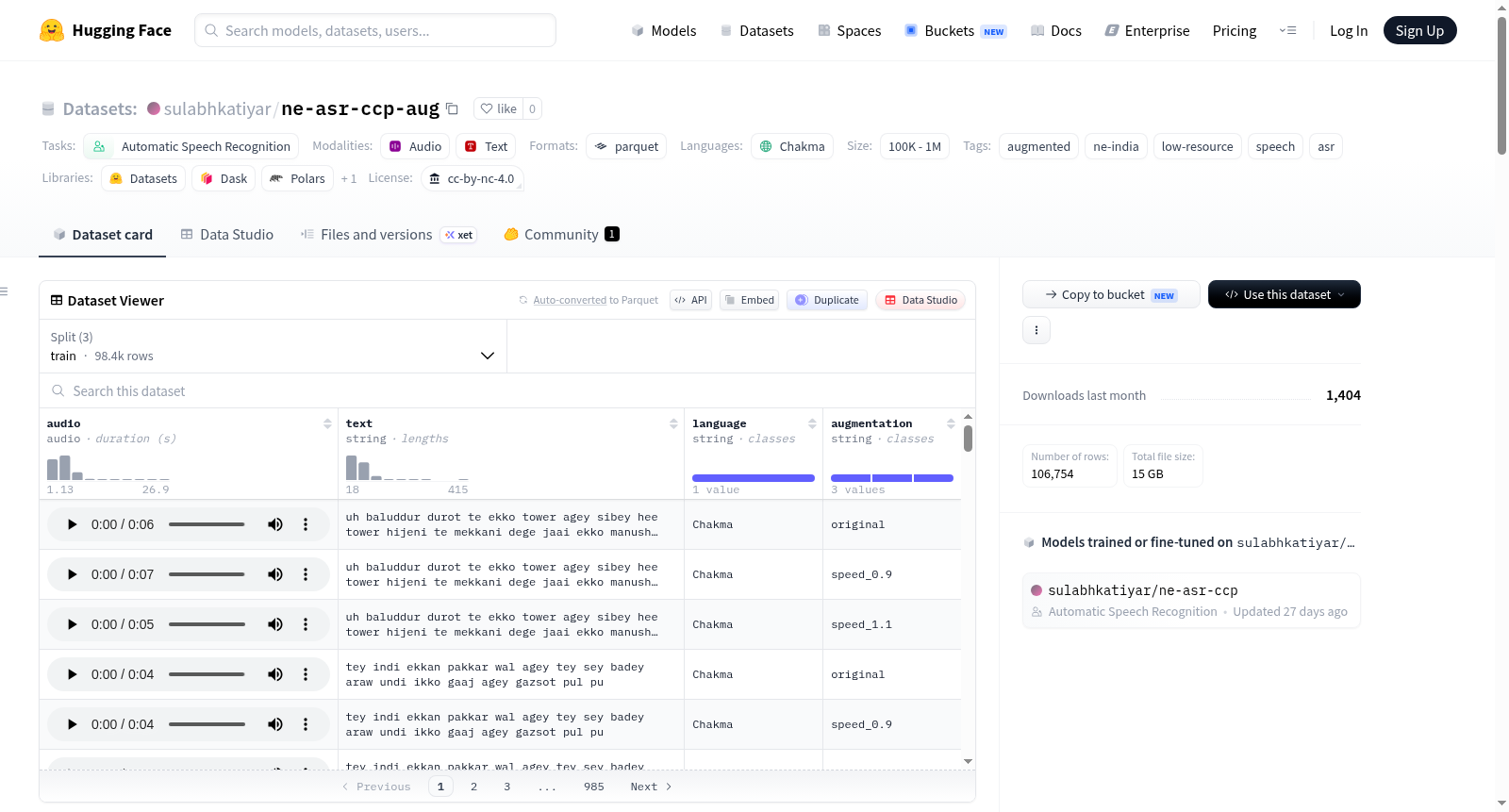Play the 0:05 audio clip
Screen dimensions: 1509x812
tap(72, 624)
